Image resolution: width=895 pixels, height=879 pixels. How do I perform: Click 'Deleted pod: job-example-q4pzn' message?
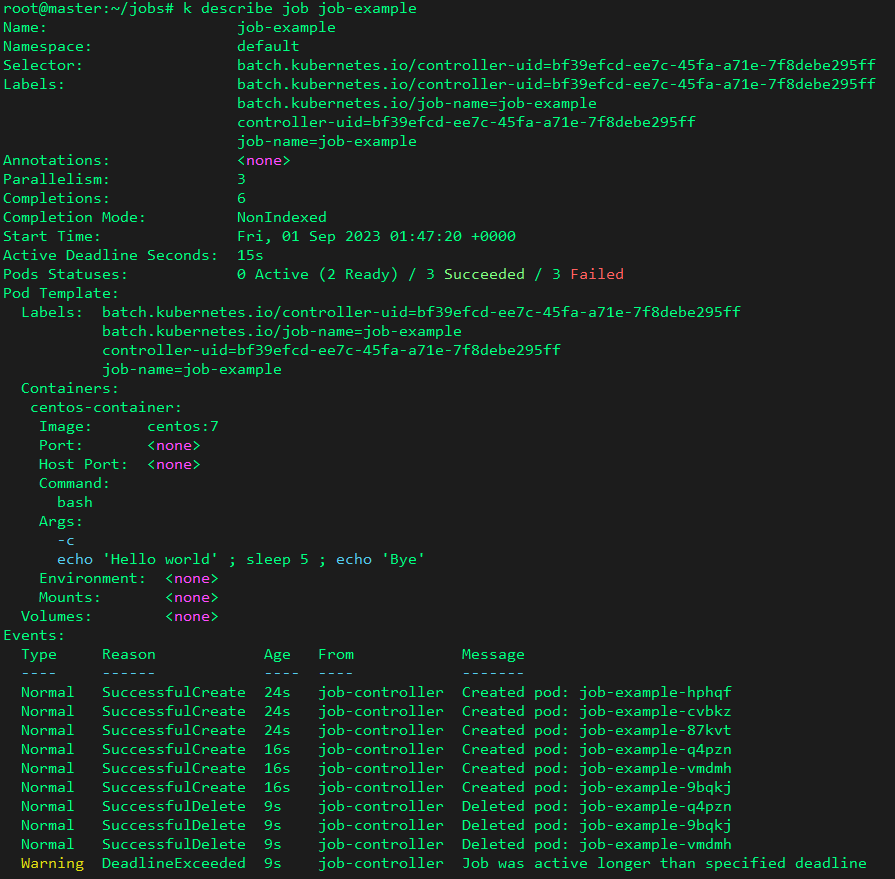(596, 807)
